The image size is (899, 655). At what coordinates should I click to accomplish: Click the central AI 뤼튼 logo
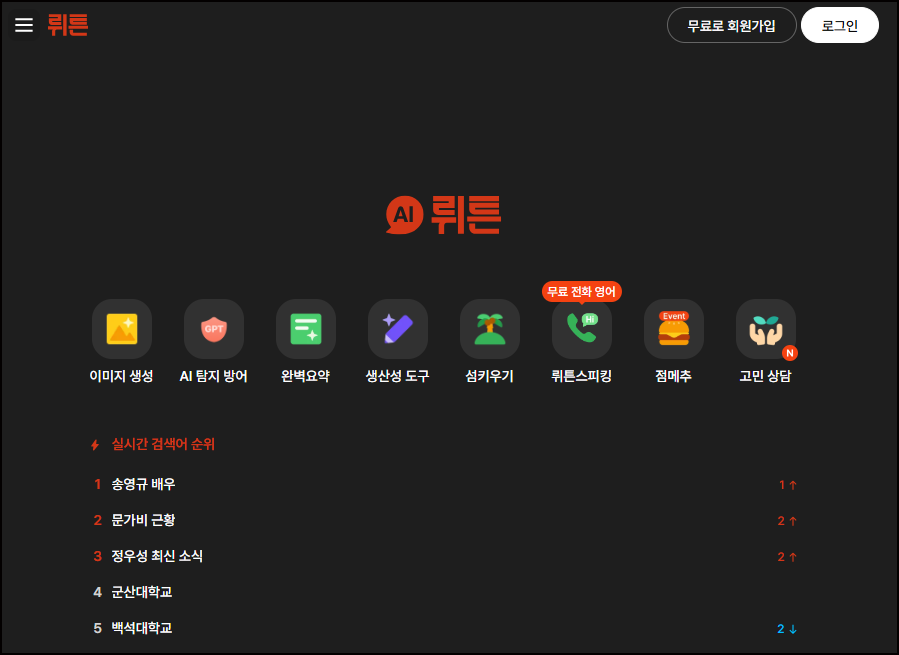[x=445, y=212]
